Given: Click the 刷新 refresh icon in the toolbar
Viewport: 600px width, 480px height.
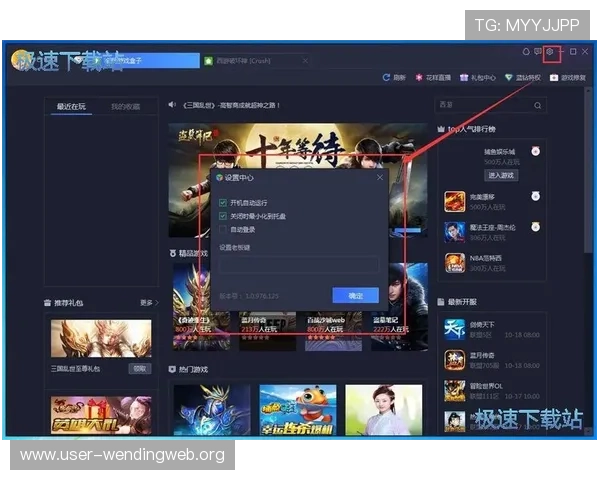Looking at the screenshot, I should point(386,78).
